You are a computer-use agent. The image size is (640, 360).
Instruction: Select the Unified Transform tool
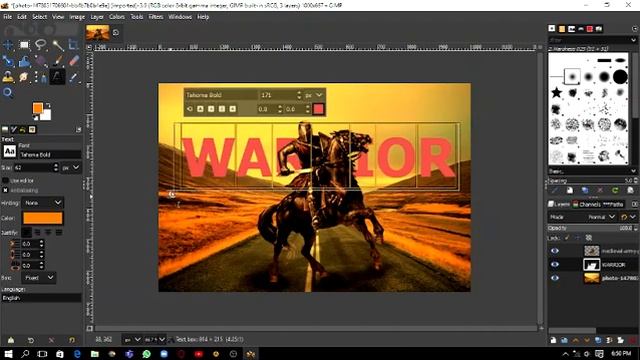[x=8, y=61]
